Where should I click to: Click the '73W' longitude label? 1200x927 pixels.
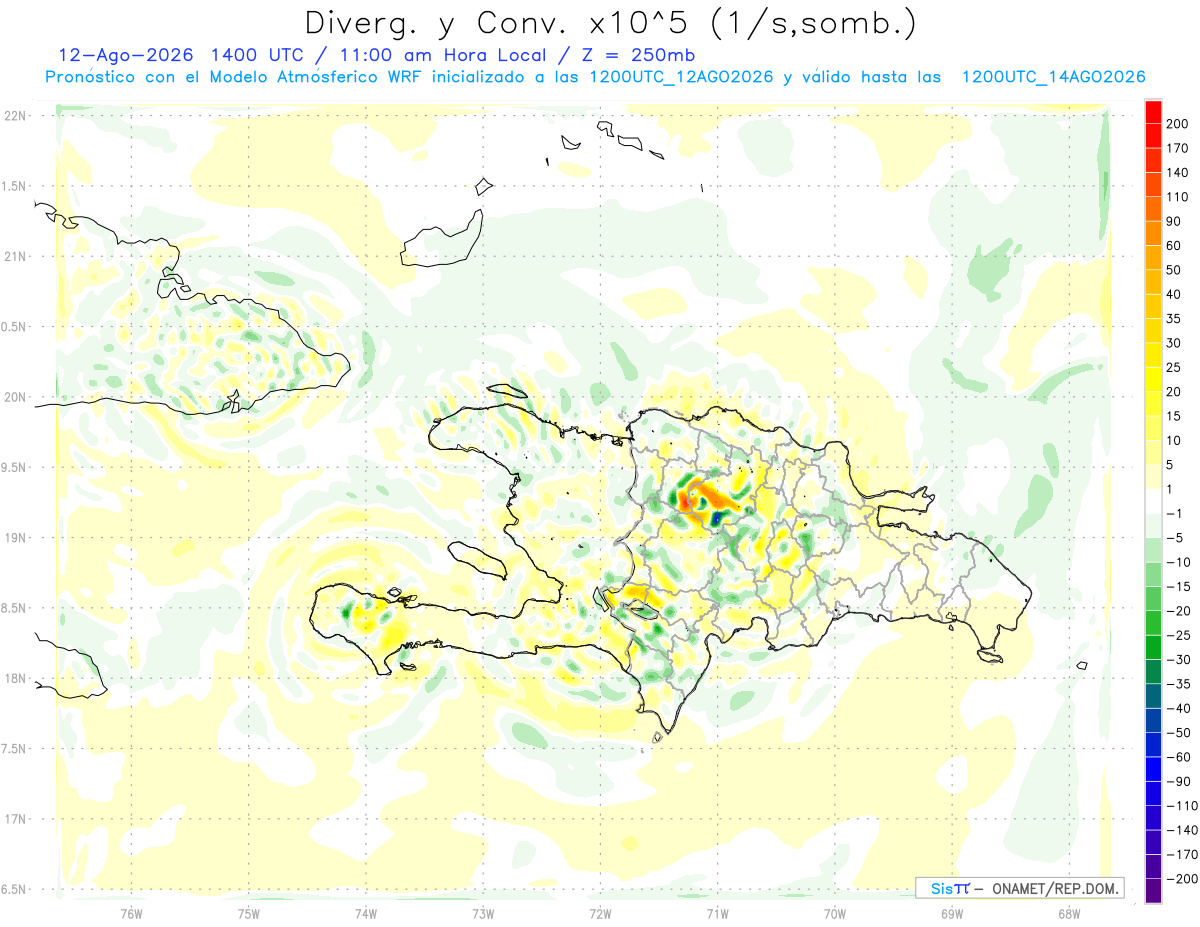click(x=483, y=913)
